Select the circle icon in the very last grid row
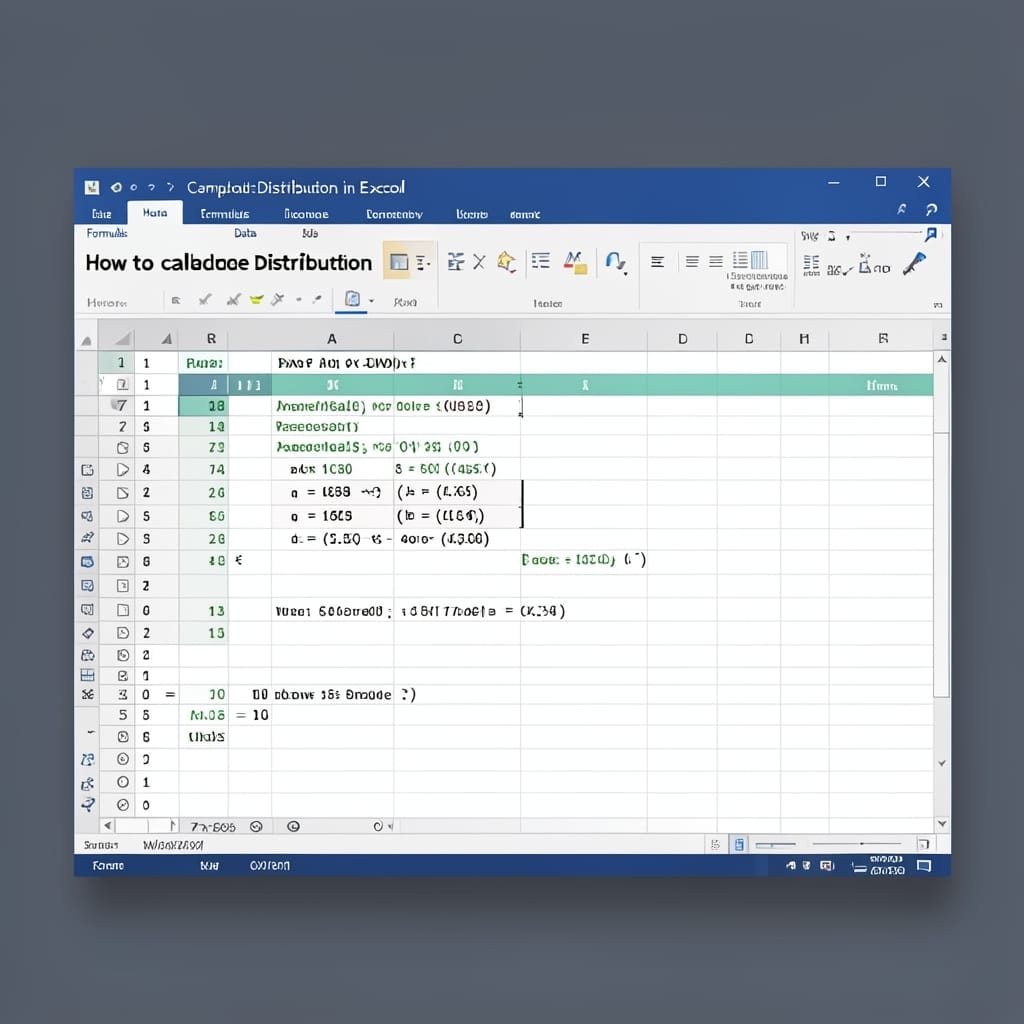This screenshot has width=1024, height=1024. [x=123, y=805]
